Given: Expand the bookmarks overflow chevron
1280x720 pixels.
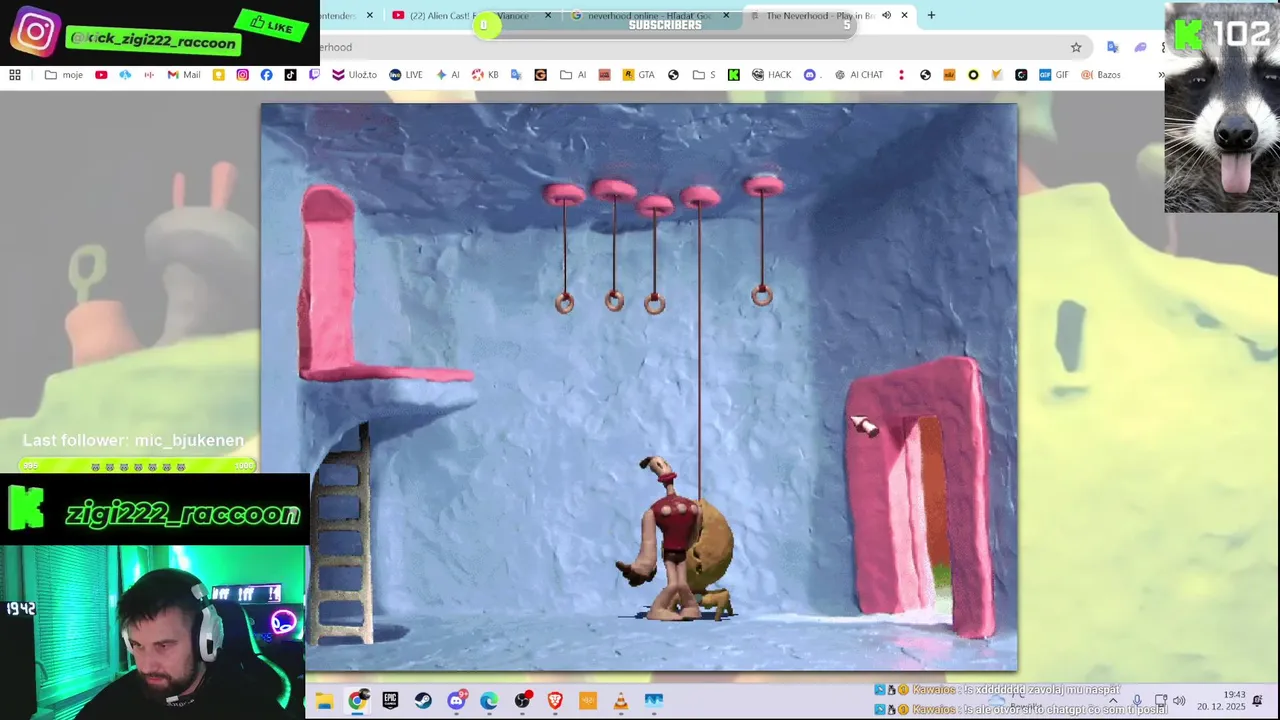Looking at the screenshot, I should [x=1161, y=75].
